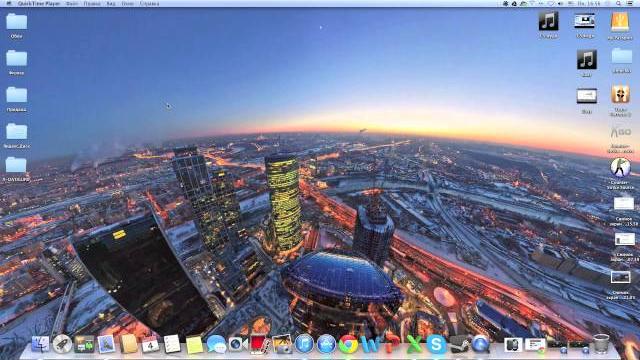Open the QuickTime Player application menu

click(x=39, y=3)
